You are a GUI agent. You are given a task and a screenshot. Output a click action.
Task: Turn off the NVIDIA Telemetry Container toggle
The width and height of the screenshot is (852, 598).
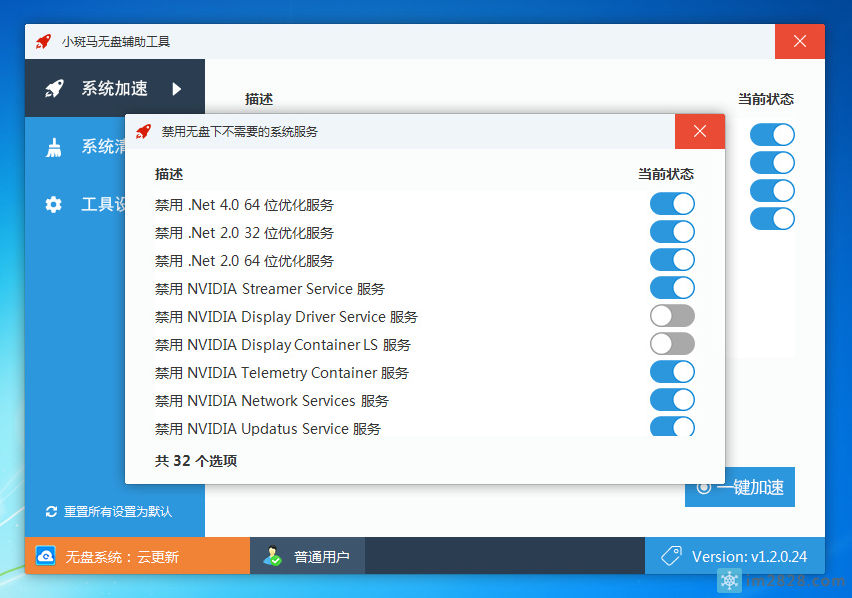tap(671, 372)
